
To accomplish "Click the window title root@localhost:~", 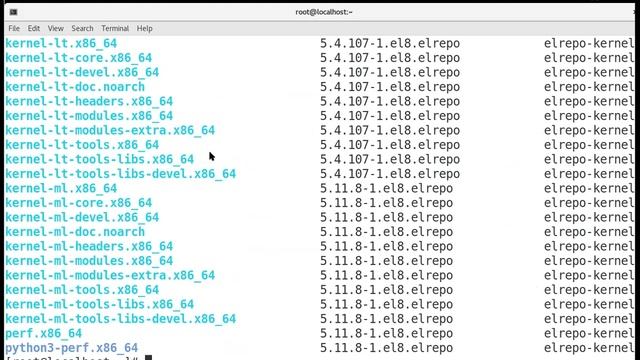I will point(324,12).
